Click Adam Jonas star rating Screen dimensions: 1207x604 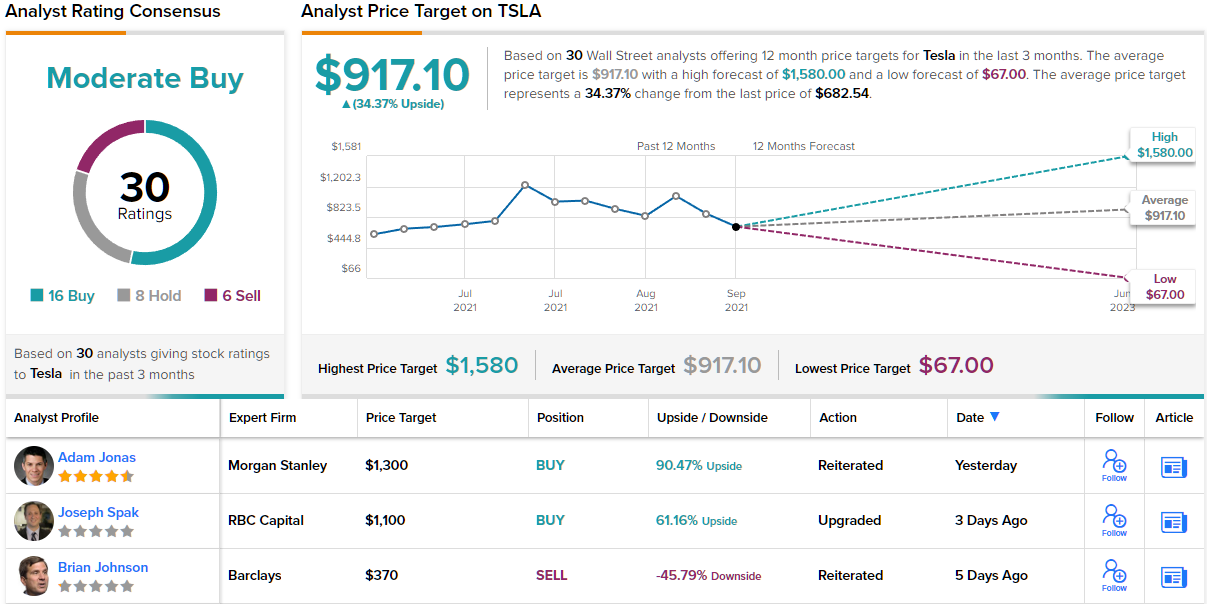(x=95, y=476)
